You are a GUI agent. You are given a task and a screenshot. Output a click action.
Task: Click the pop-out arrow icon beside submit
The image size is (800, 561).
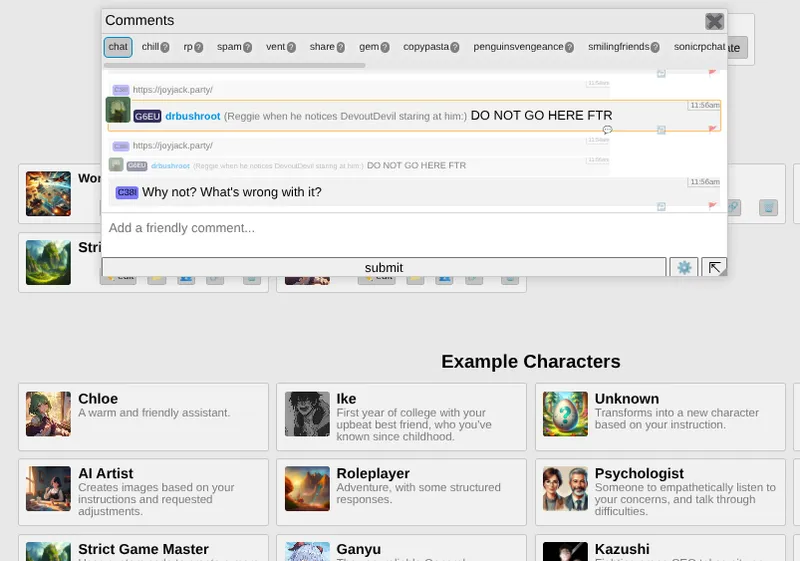pos(714,267)
